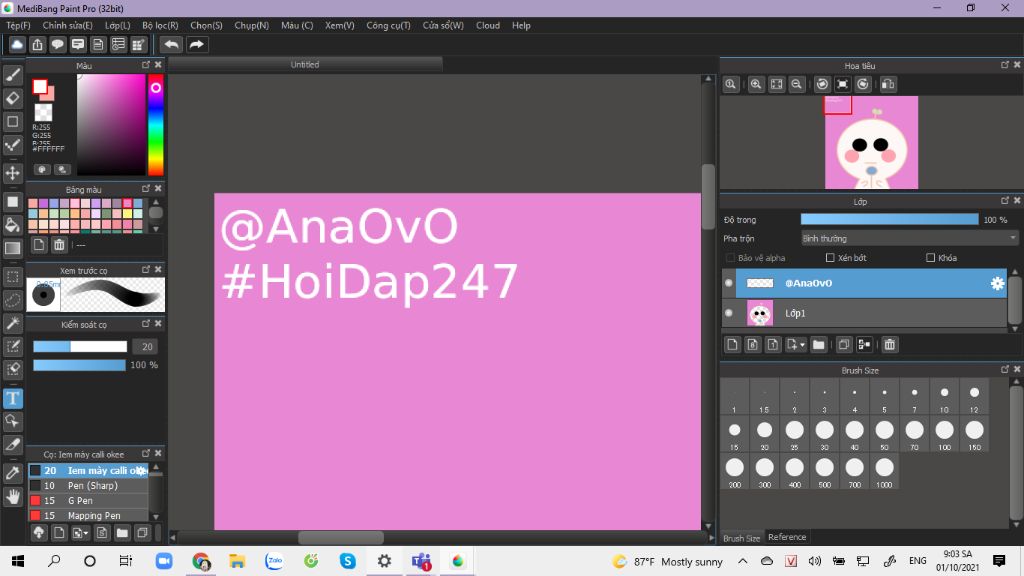The width and height of the screenshot is (1024, 576).
Task: Zoom in using navigator magnifier plus
Action: [x=756, y=84]
